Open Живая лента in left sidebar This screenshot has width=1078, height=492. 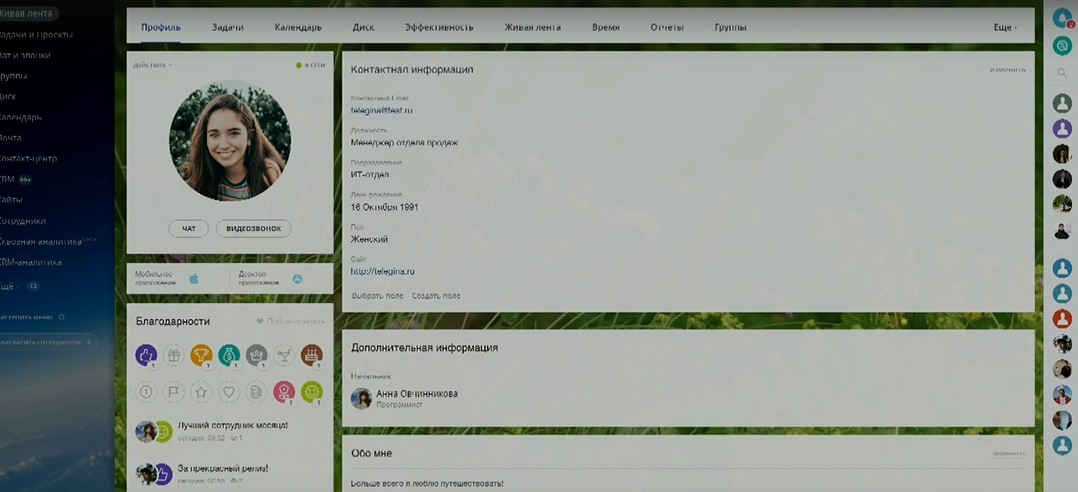coord(25,14)
